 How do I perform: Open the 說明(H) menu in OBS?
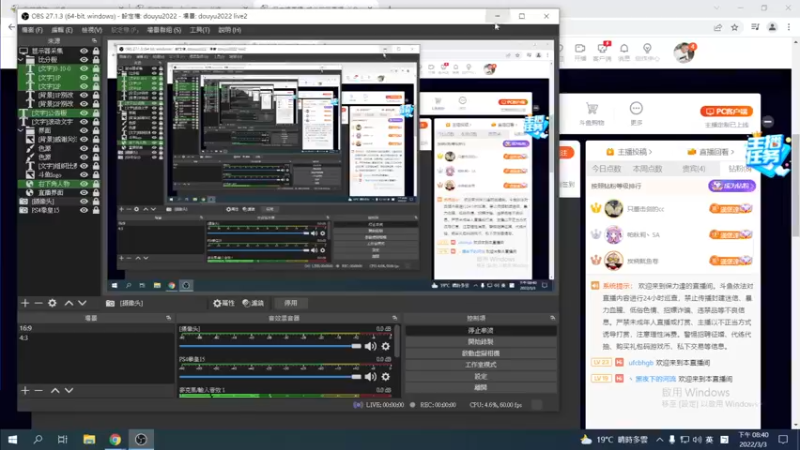tap(230, 30)
